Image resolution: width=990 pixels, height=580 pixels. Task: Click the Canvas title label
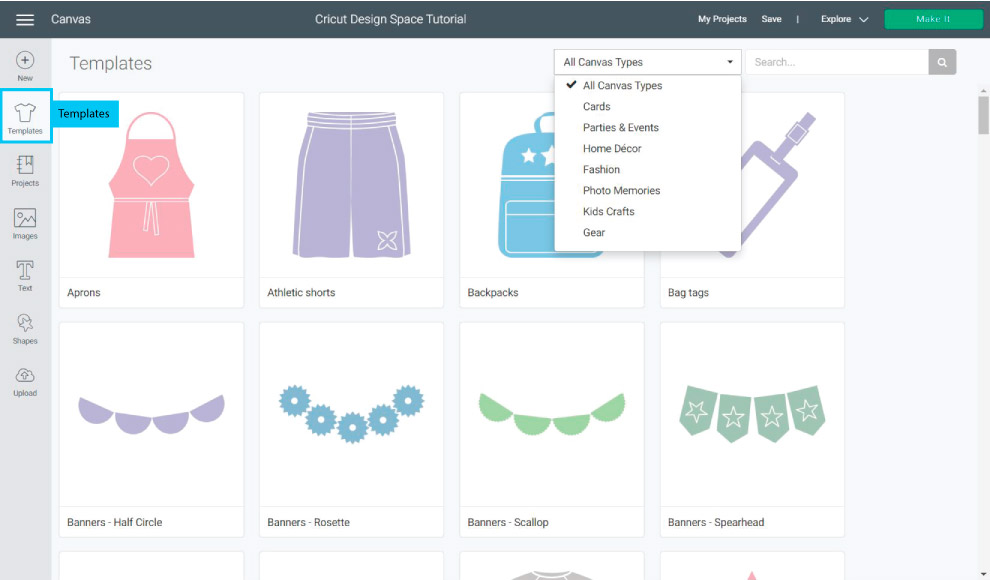click(71, 19)
